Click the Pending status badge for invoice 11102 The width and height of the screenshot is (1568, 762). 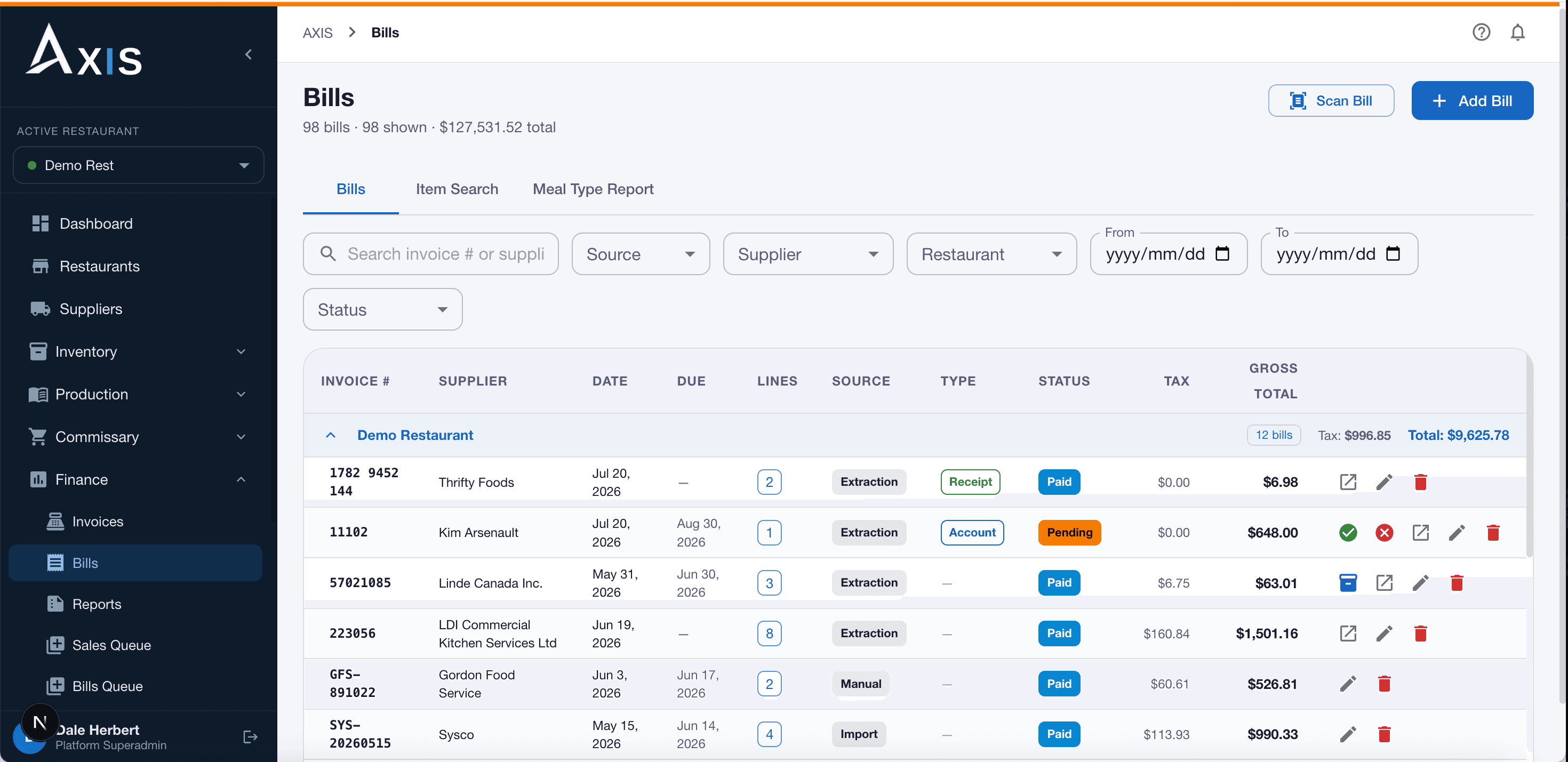tap(1069, 533)
